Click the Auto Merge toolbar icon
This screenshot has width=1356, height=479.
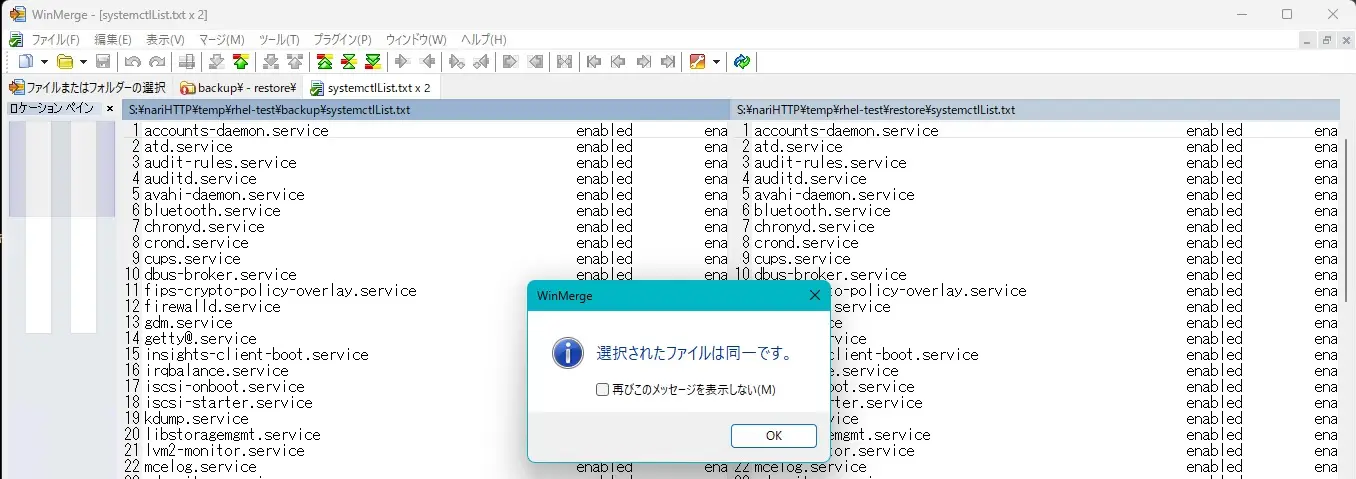click(x=565, y=62)
